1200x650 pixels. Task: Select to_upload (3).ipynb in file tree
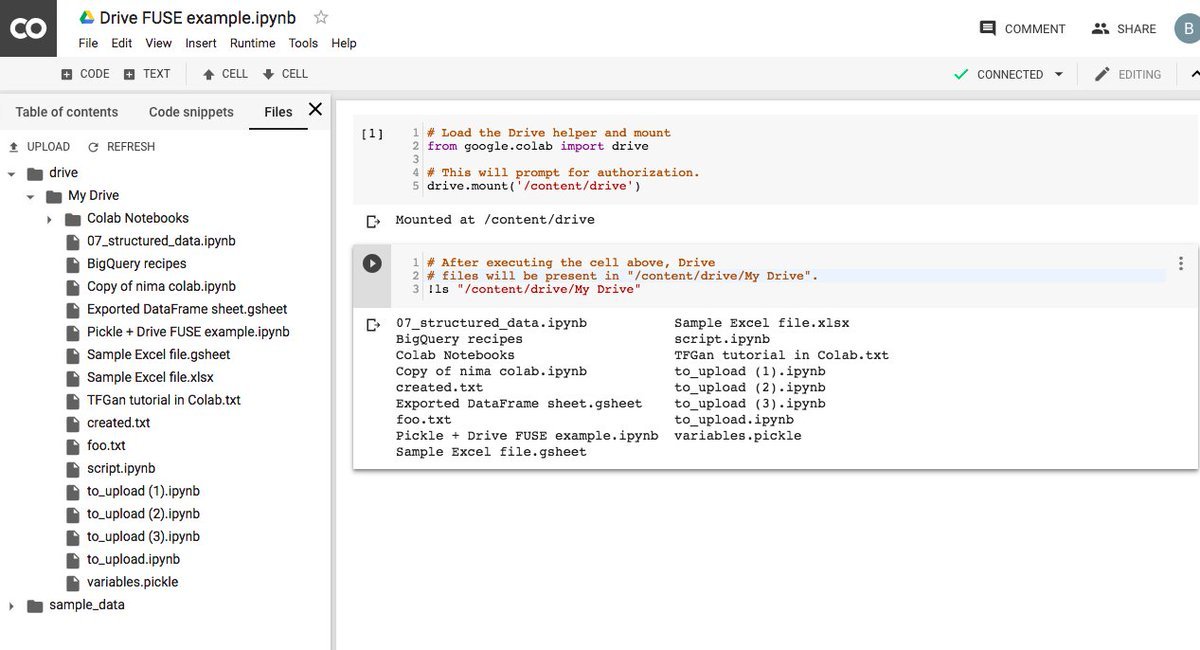[143, 537]
